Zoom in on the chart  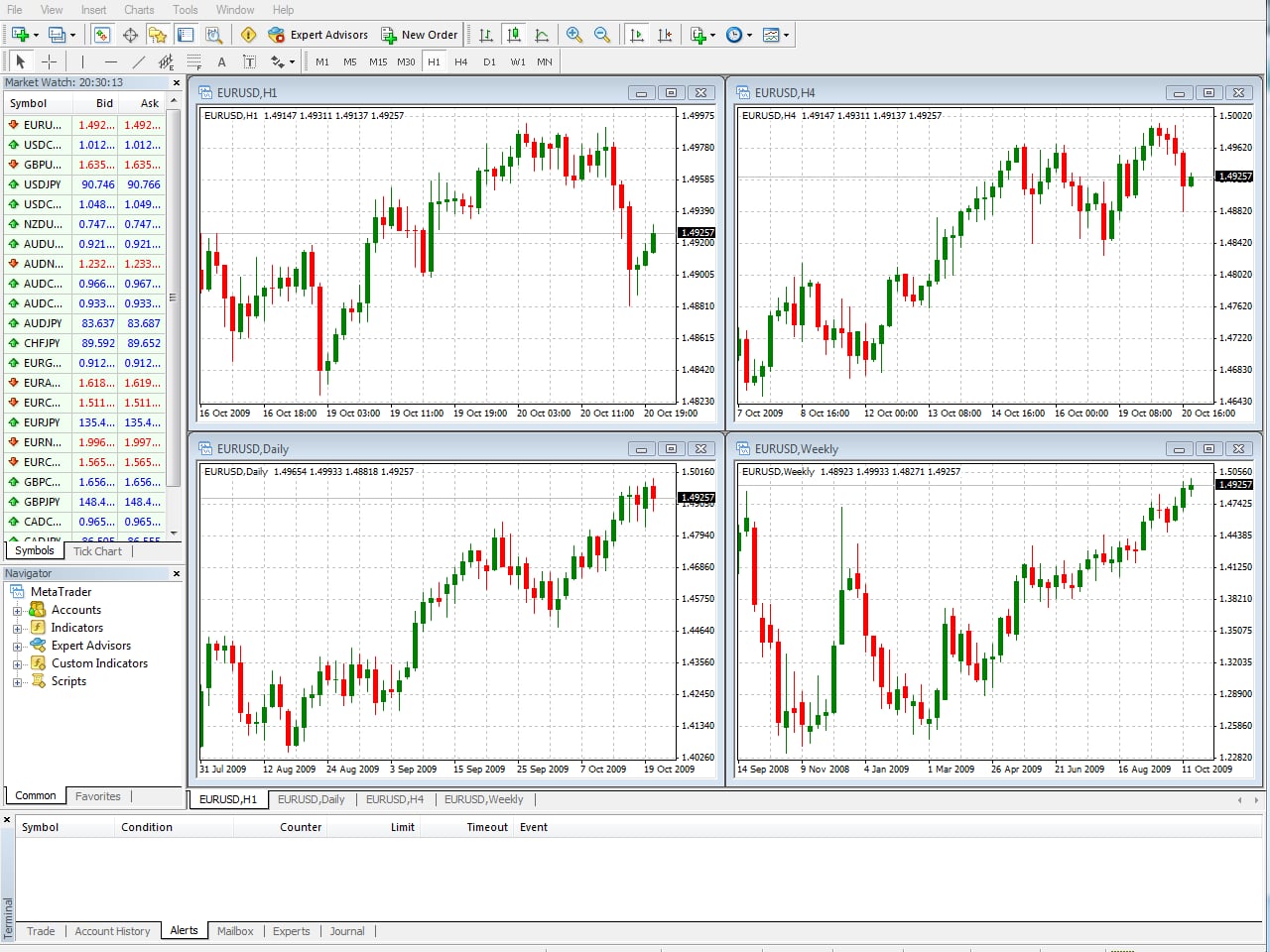coord(573,35)
